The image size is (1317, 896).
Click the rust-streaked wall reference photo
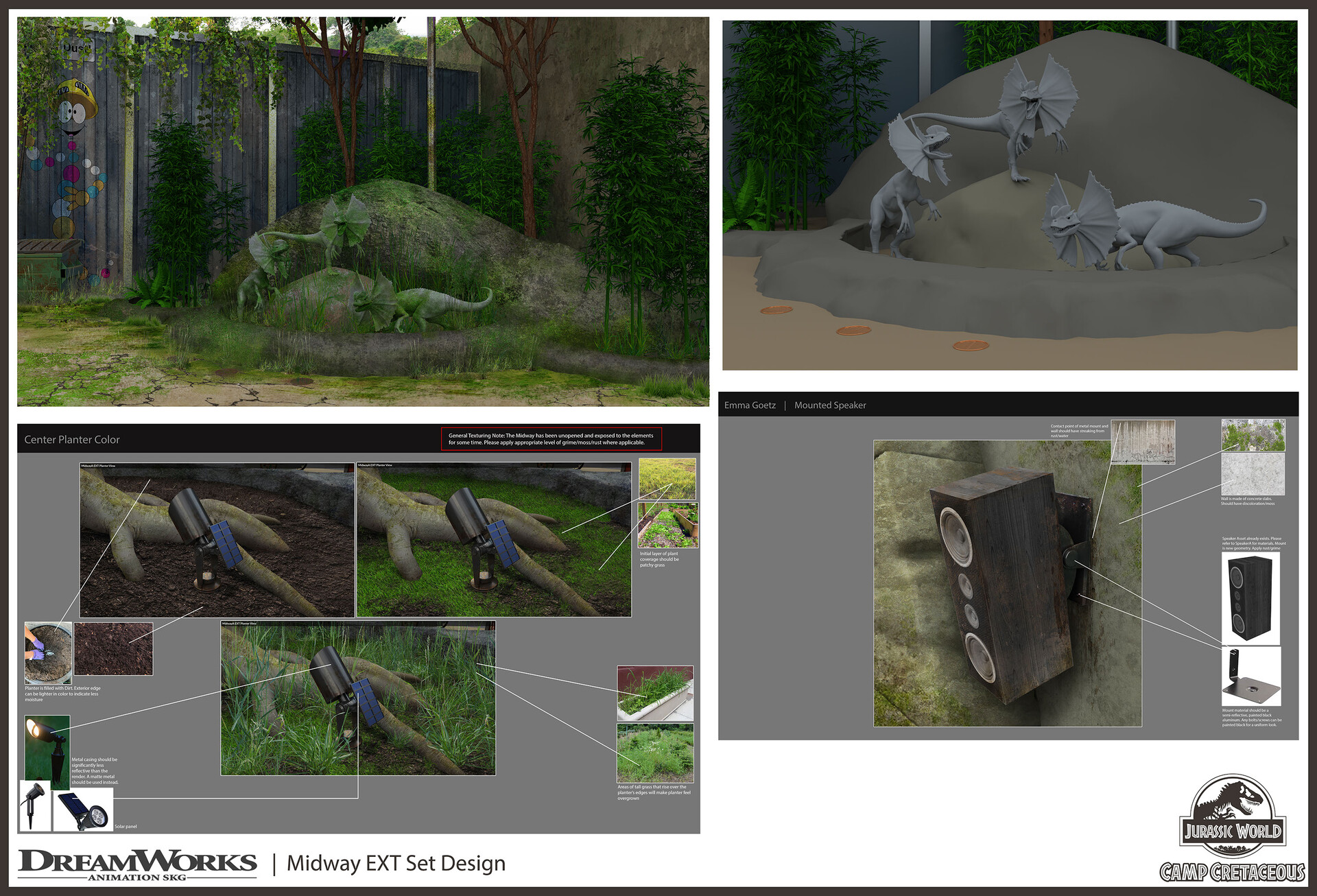(x=1143, y=442)
